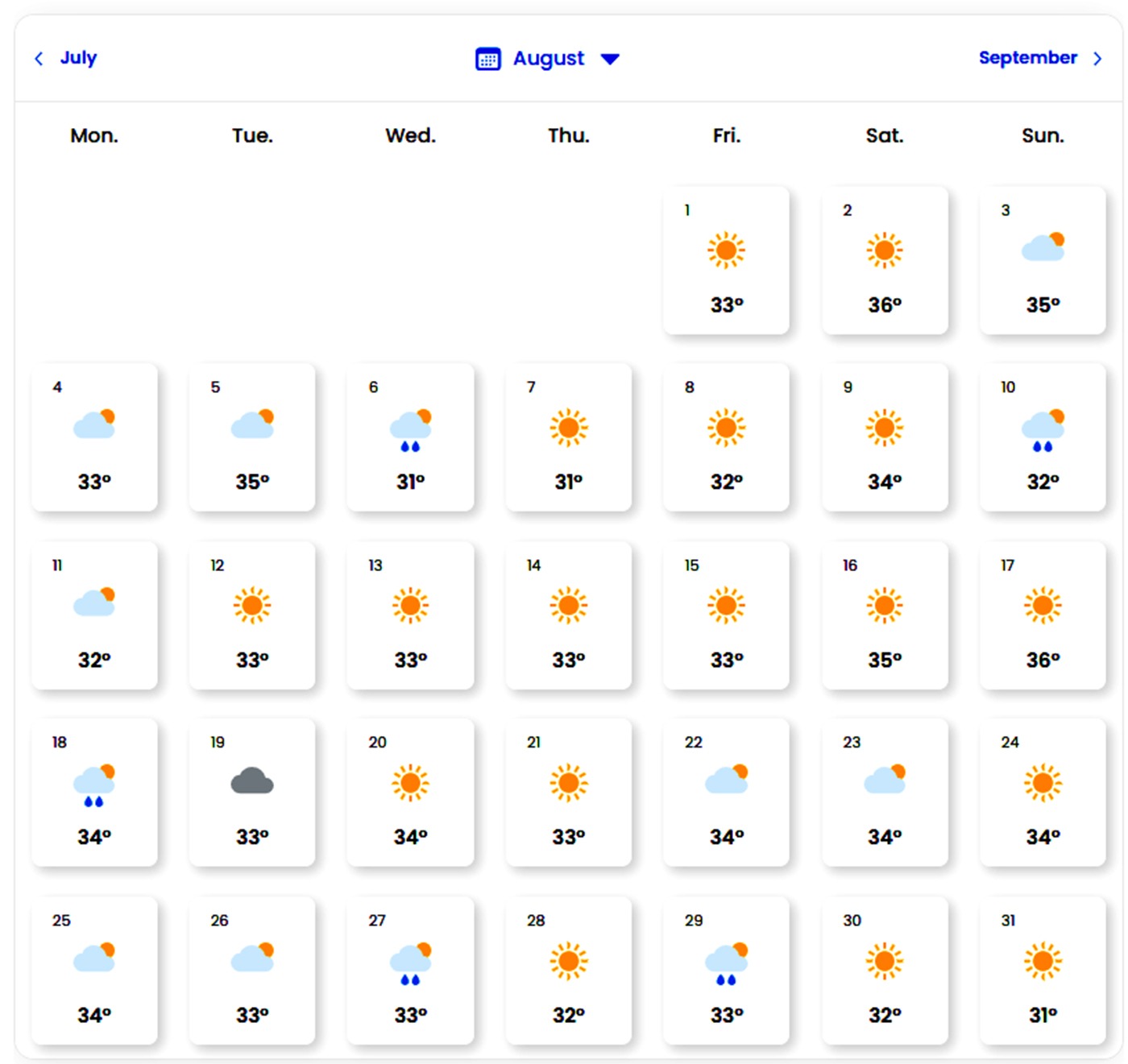This screenshot has height=1064, width=1128.
Task: Select the August 25 day card
Action: click(x=94, y=970)
